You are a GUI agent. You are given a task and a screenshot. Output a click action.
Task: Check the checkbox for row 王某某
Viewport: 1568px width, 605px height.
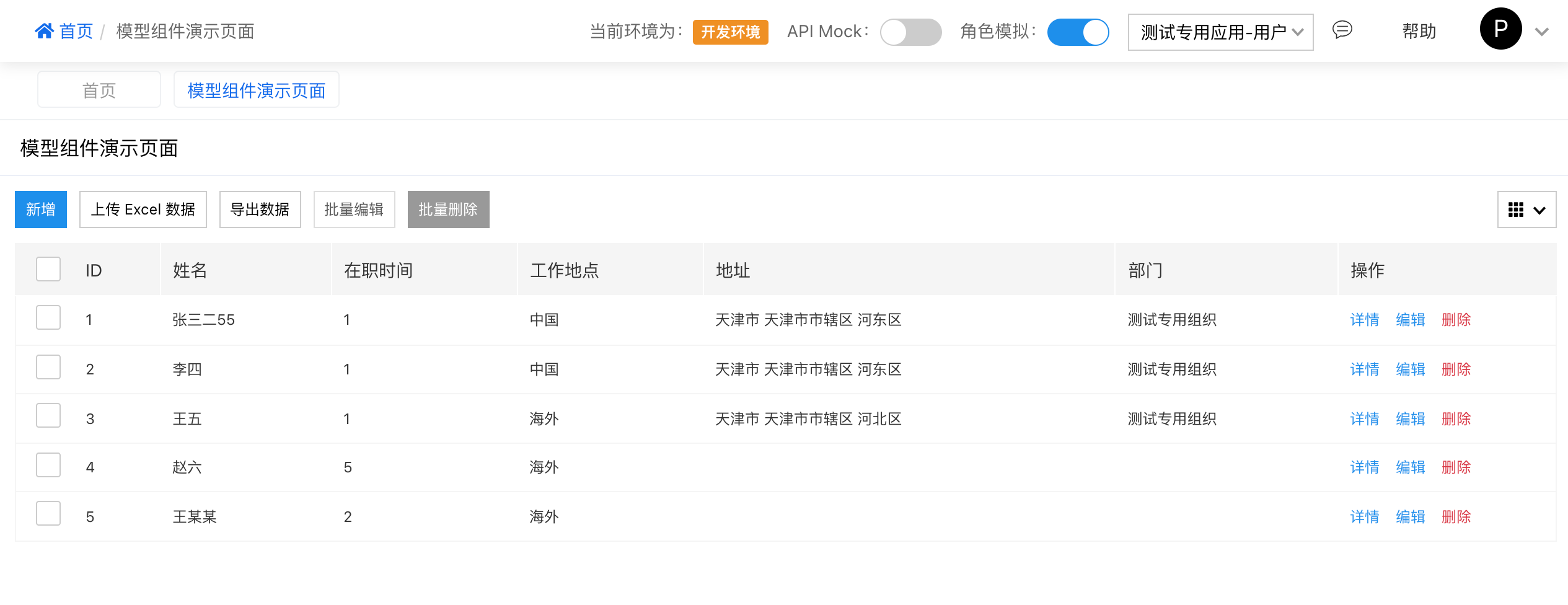(48, 513)
